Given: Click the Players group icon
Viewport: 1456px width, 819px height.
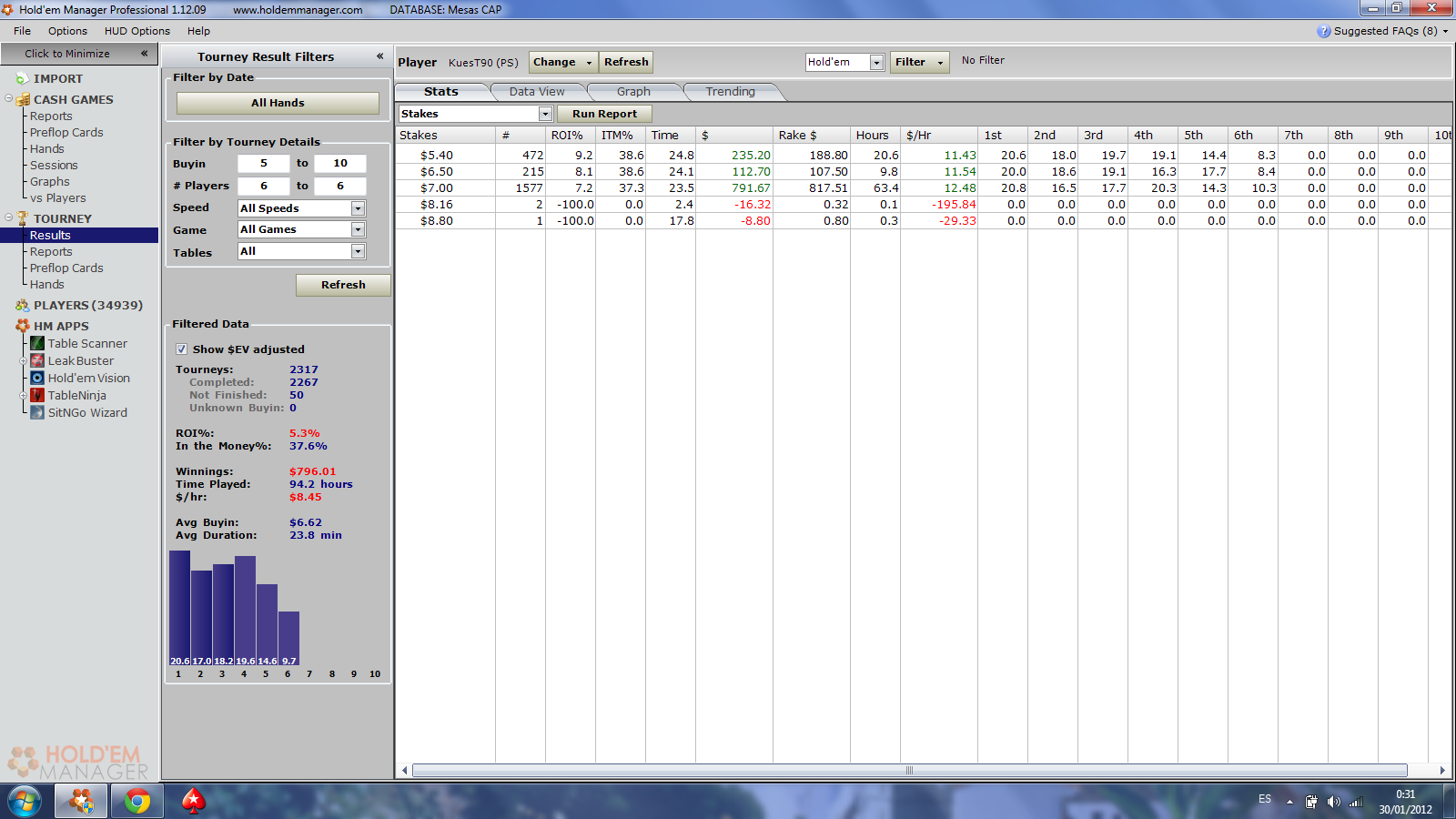Looking at the screenshot, I should (x=23, y=306).
